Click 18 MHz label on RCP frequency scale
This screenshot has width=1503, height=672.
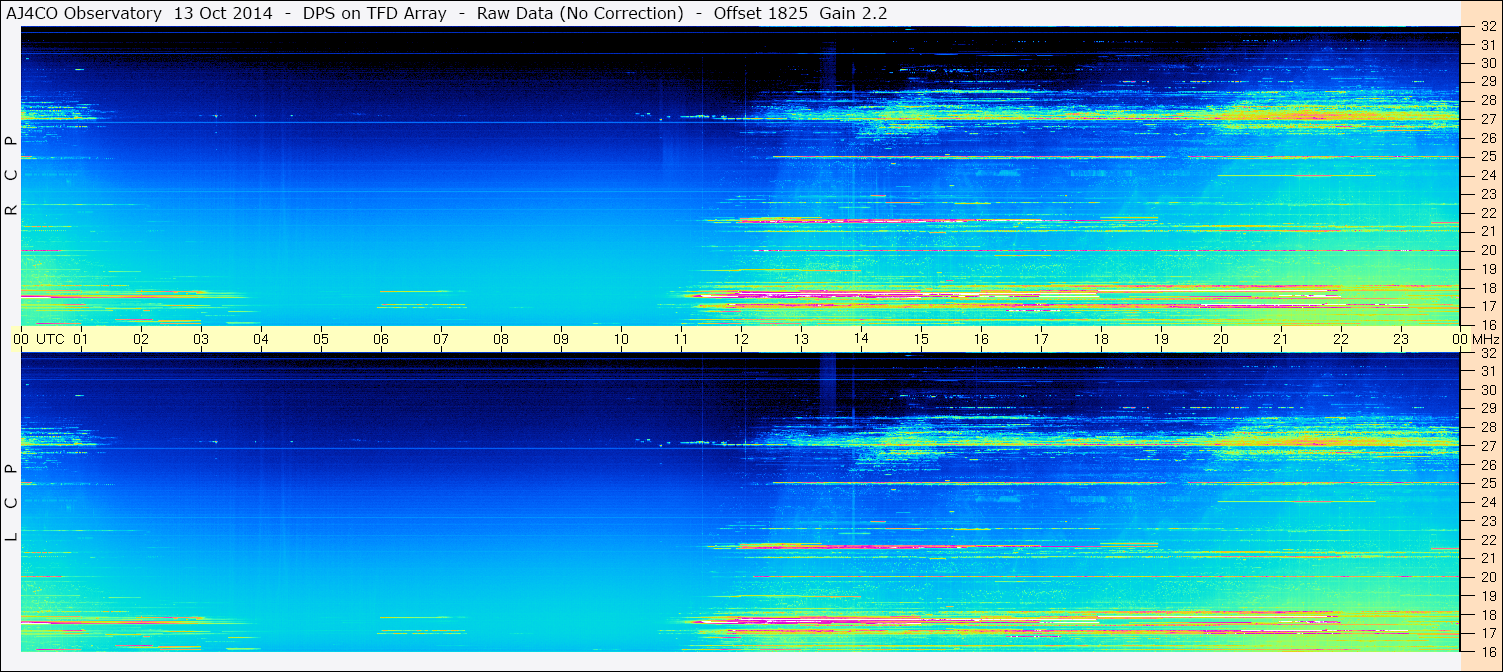click(x=1487, y=288)
